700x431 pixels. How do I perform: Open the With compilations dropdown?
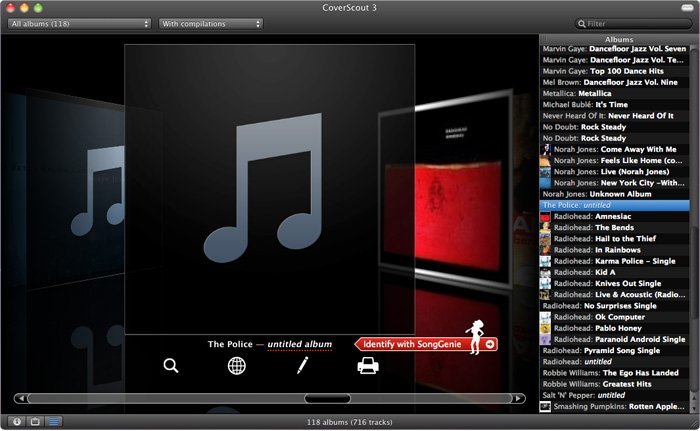coord(211,24)
